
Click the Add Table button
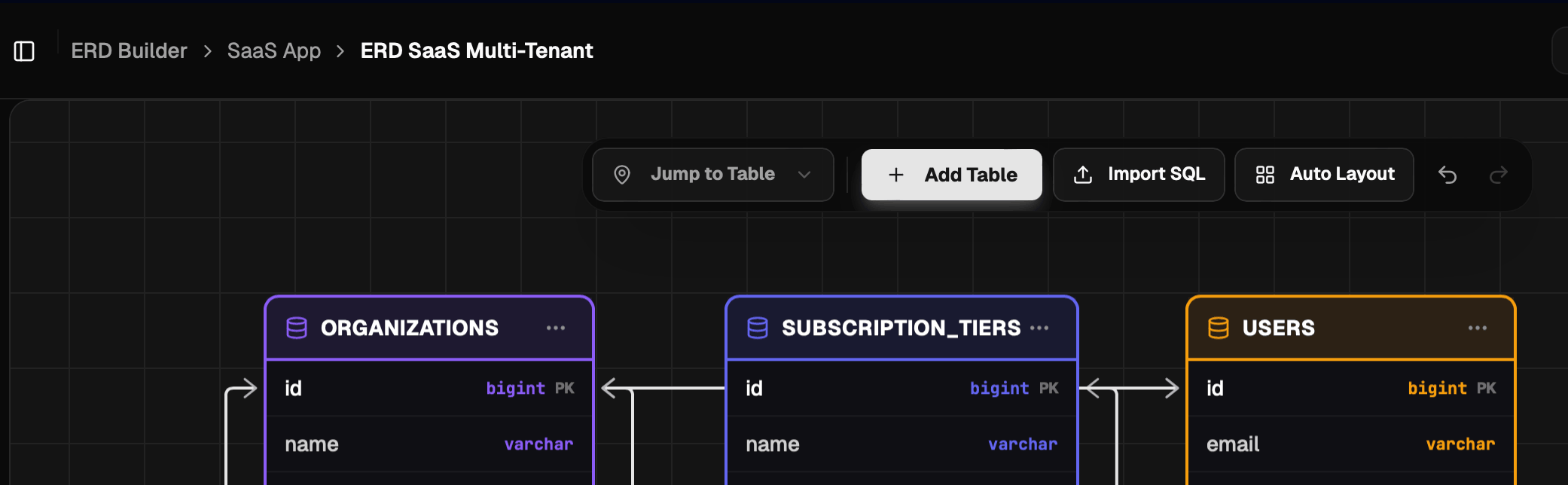[952, 175]
